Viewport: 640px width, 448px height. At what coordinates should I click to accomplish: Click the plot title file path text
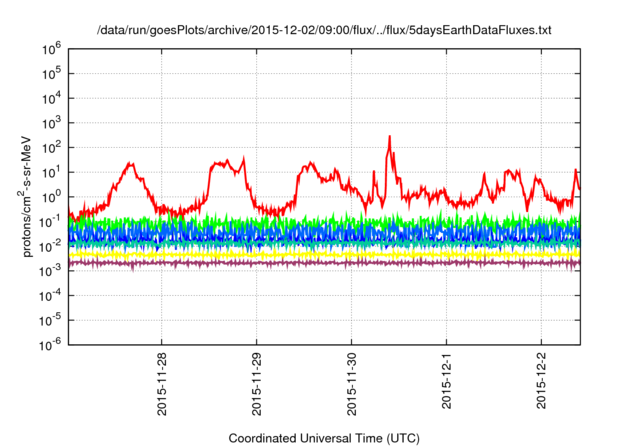point(324,30)
